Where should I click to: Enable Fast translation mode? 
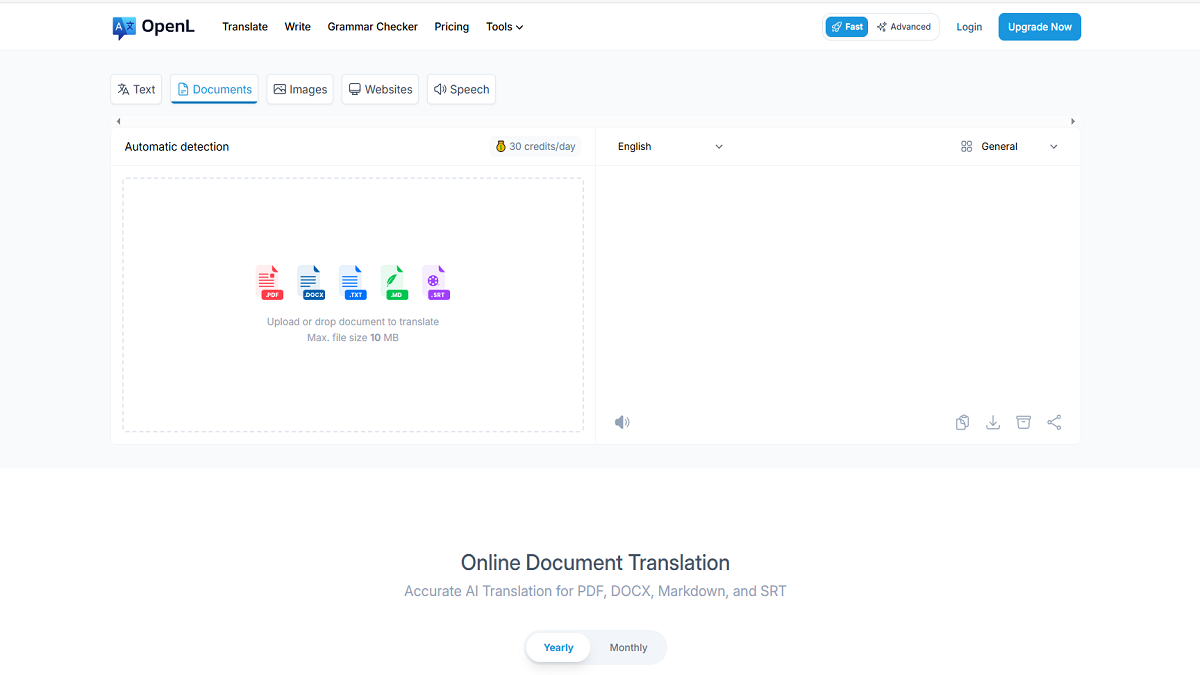[x=846, y=26]
